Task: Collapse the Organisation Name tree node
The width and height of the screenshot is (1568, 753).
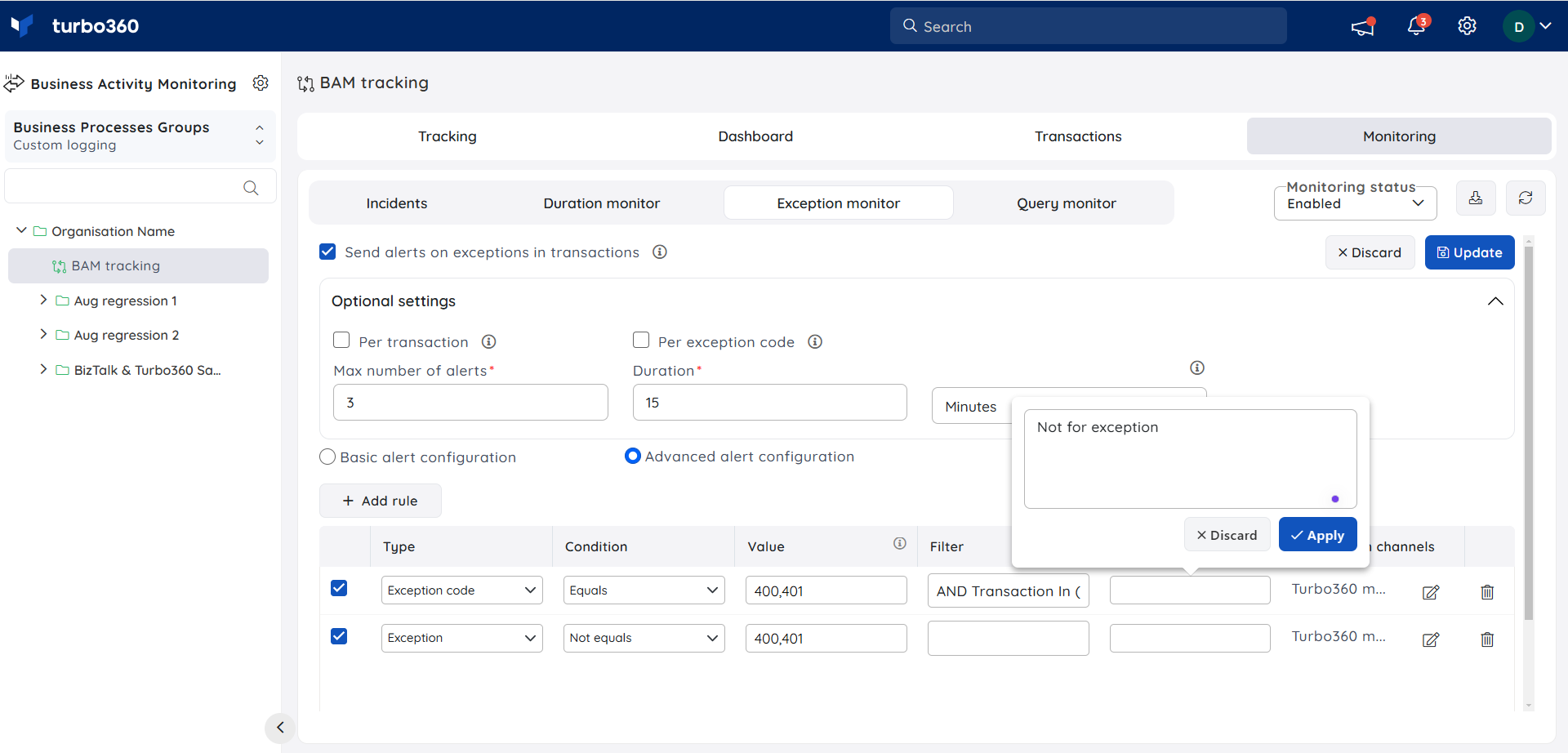Action: pos(21,231)
